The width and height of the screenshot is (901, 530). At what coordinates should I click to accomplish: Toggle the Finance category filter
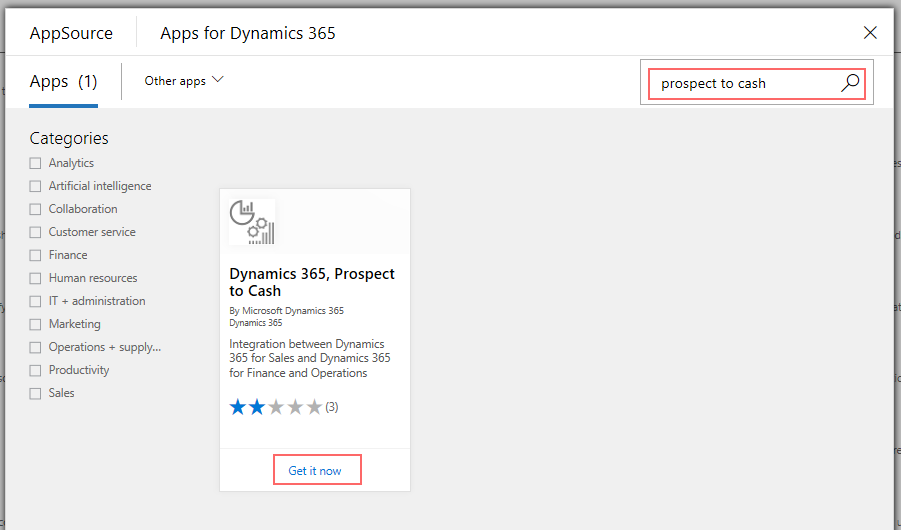tap(36, 255)
